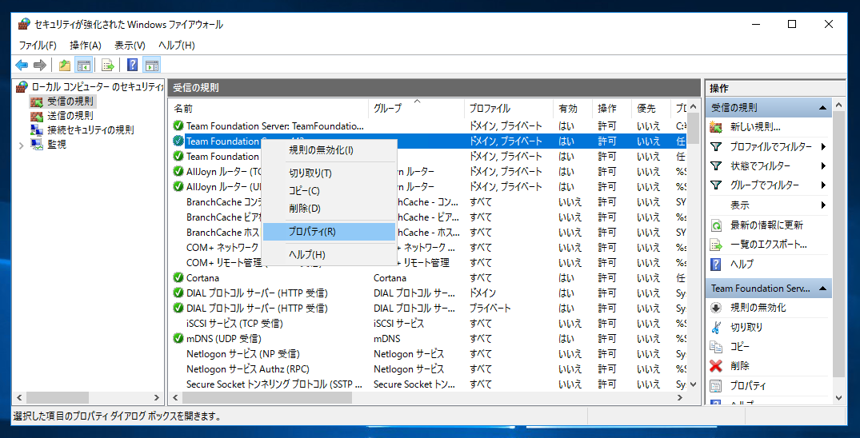Click 一覧のエクスポート... action
This screenshot has width=860, height=438.
coord(768,244)
